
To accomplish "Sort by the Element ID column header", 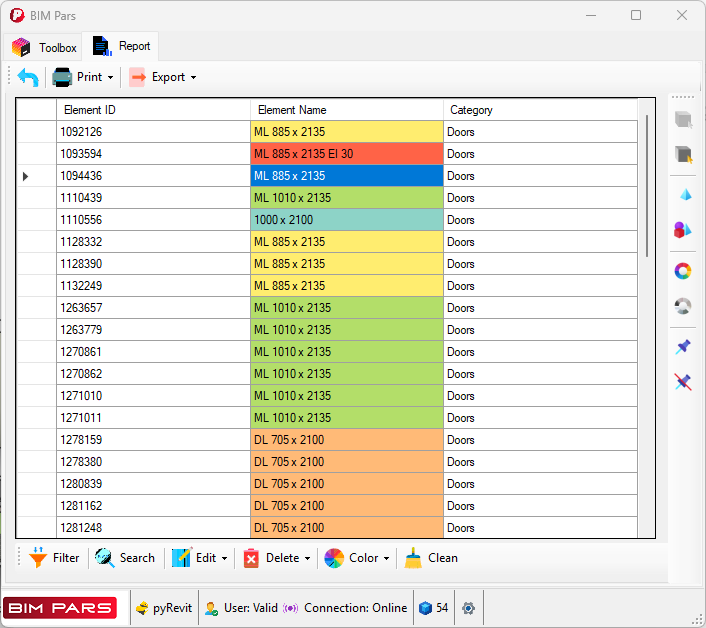I will point(152,110).
